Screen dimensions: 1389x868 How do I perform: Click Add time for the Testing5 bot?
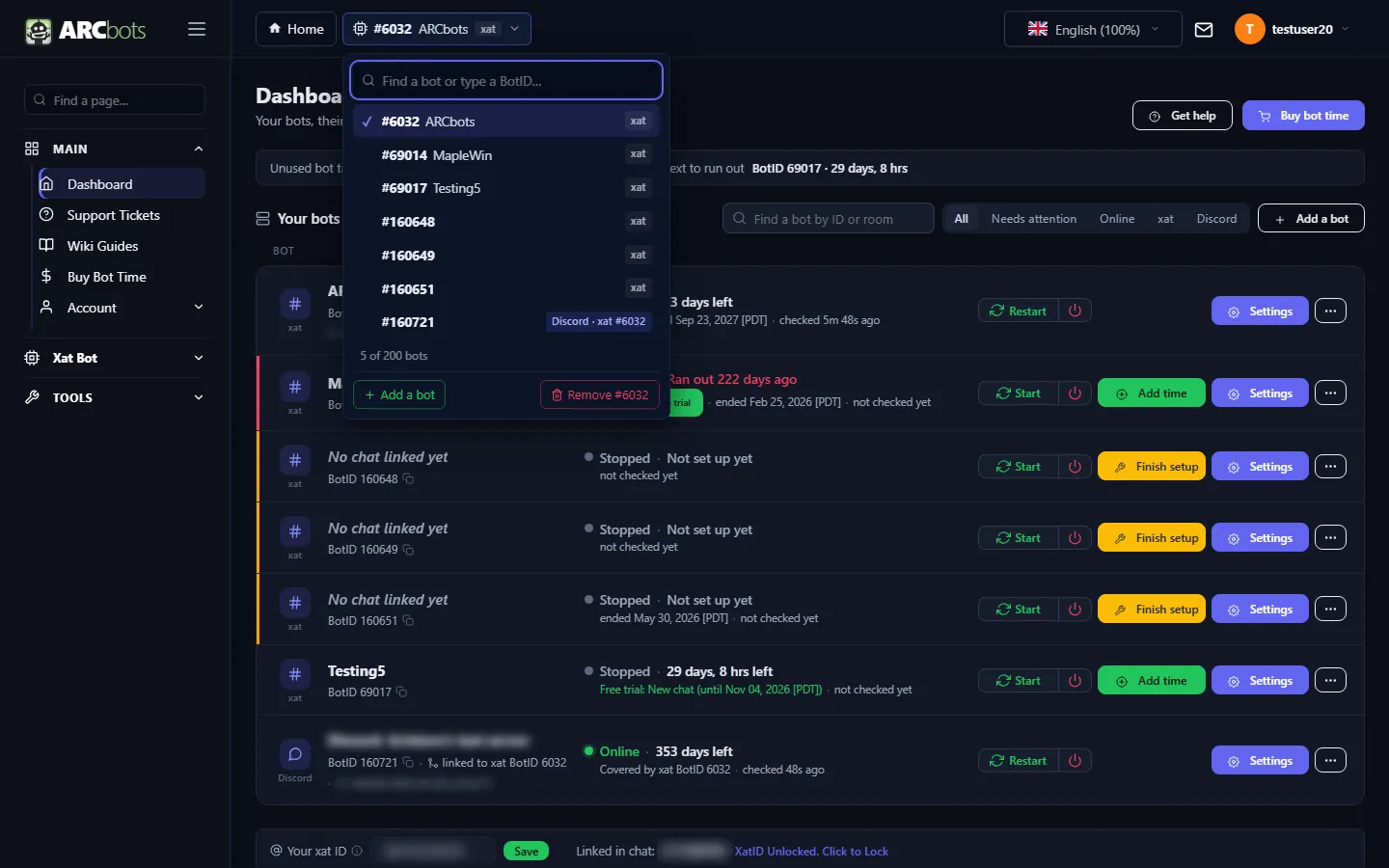coord(1152,681)
